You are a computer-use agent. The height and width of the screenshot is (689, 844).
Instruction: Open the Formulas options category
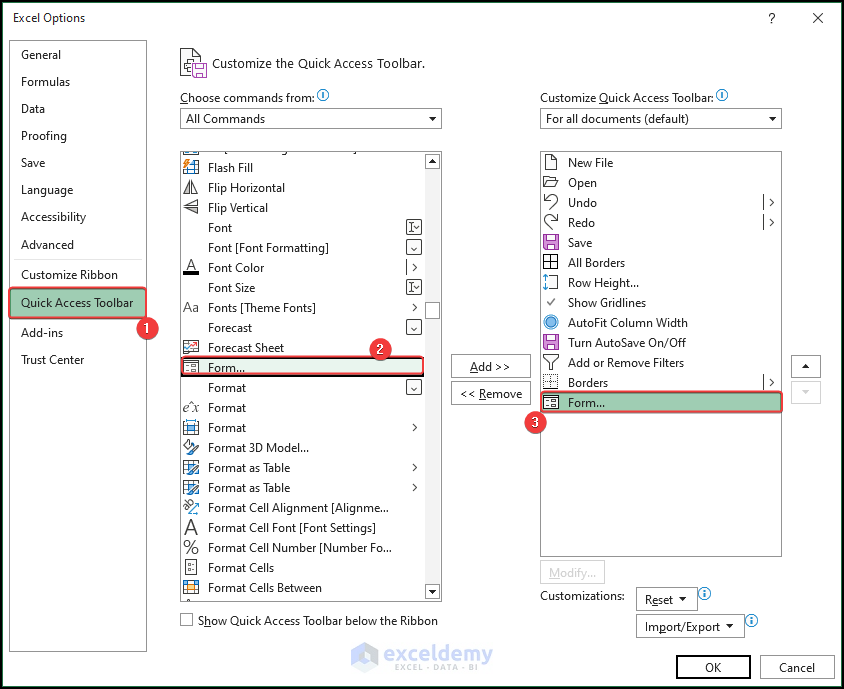click(45, 82)
